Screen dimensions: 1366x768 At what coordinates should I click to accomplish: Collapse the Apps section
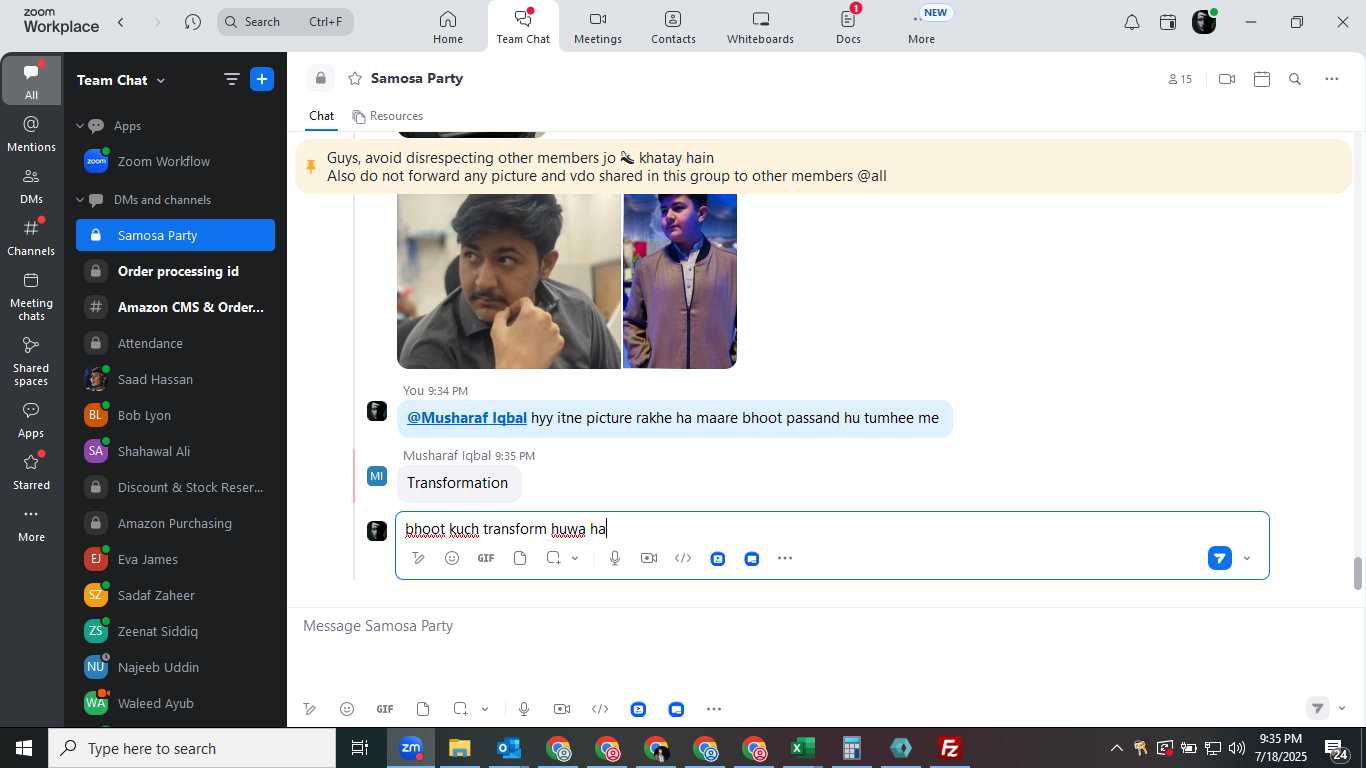pyautogui.click(x=80, y=126)
